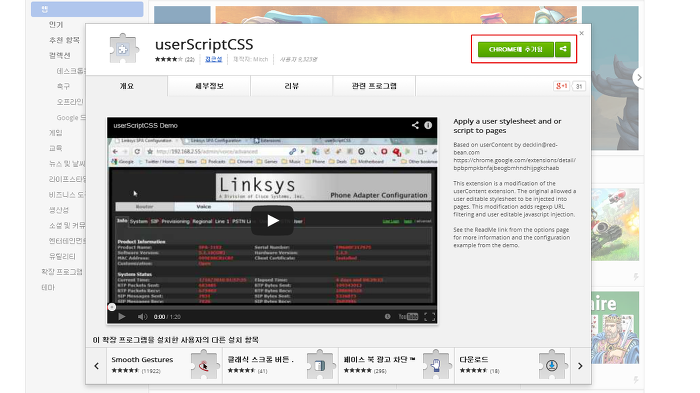Select 유틸리티 category in the sidebar
Image resolution: width=700 pixels, height=393 pixels.
(x=62, y=256)
